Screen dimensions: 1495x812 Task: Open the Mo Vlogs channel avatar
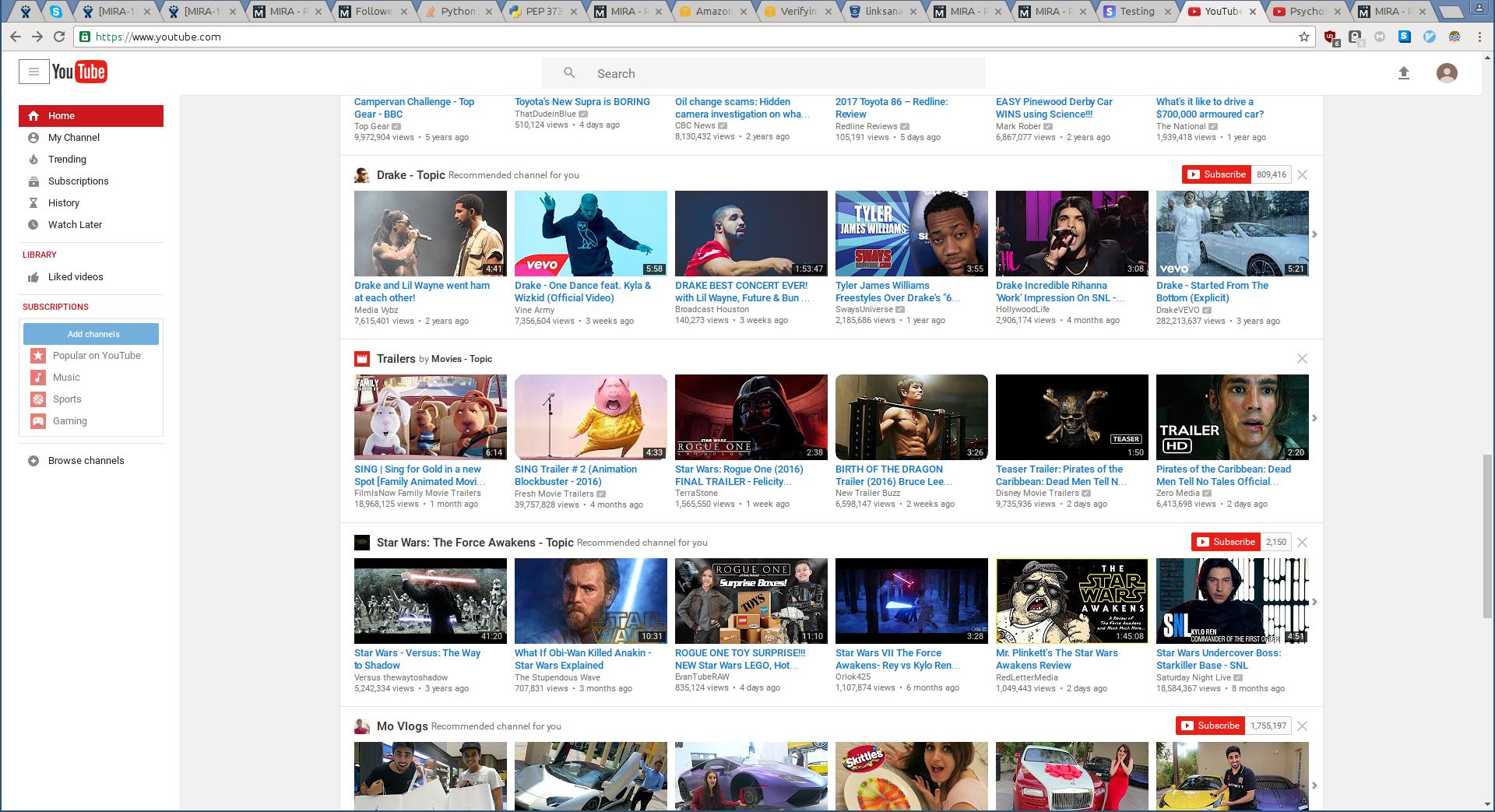pyautogui.click(x=361, y=726)
